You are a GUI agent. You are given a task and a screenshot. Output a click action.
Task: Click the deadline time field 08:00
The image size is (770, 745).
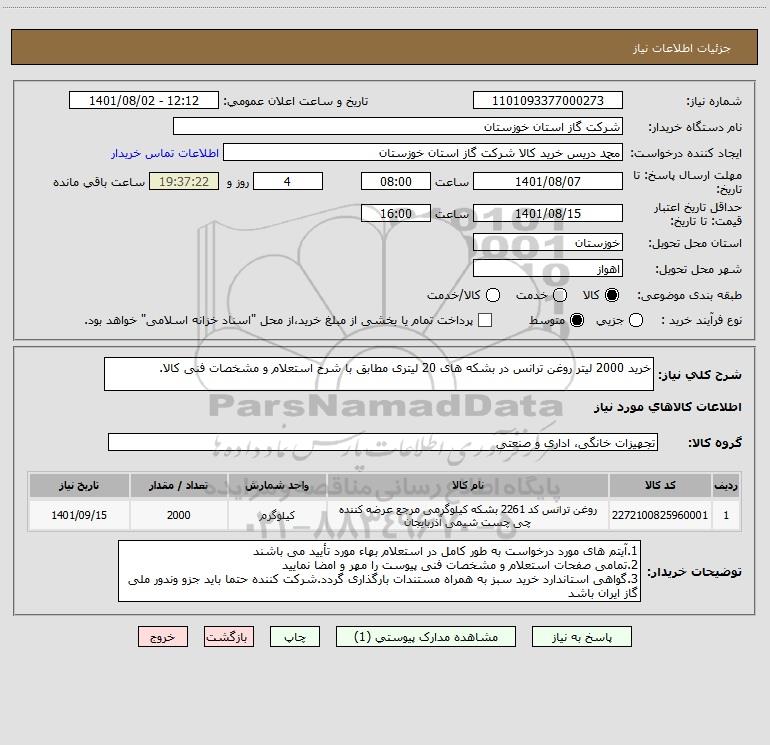(x=396, y=181)
